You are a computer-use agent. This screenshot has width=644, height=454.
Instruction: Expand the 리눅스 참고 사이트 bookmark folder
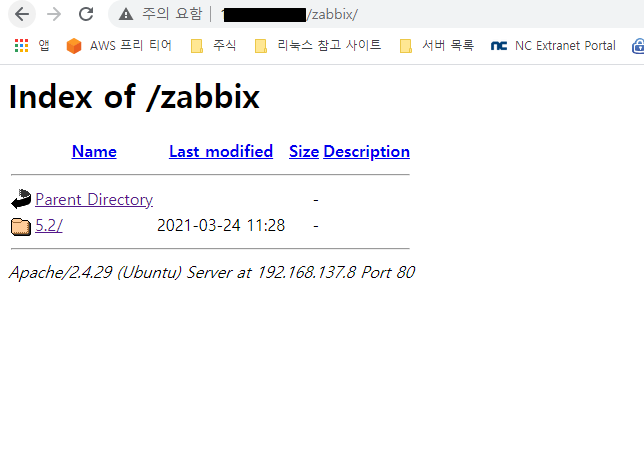[x=318, y=45]
